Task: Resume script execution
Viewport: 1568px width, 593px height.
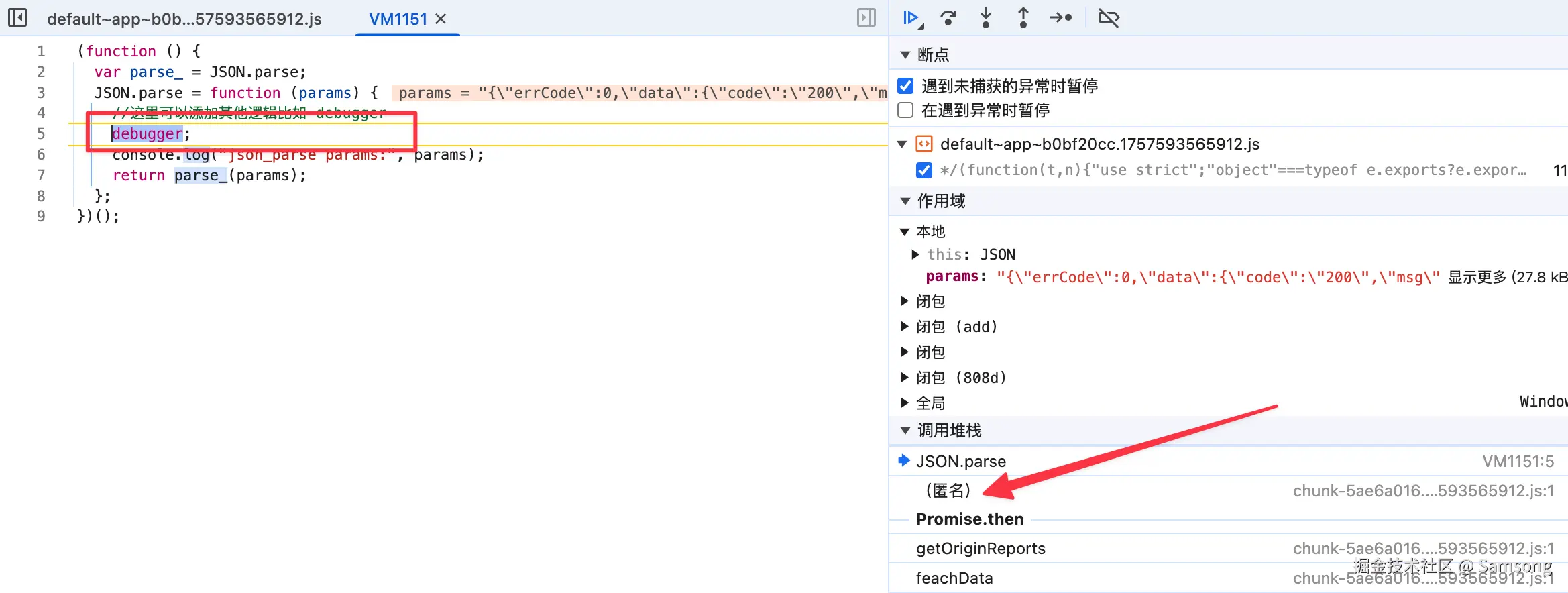Action: tap(912, 18)
